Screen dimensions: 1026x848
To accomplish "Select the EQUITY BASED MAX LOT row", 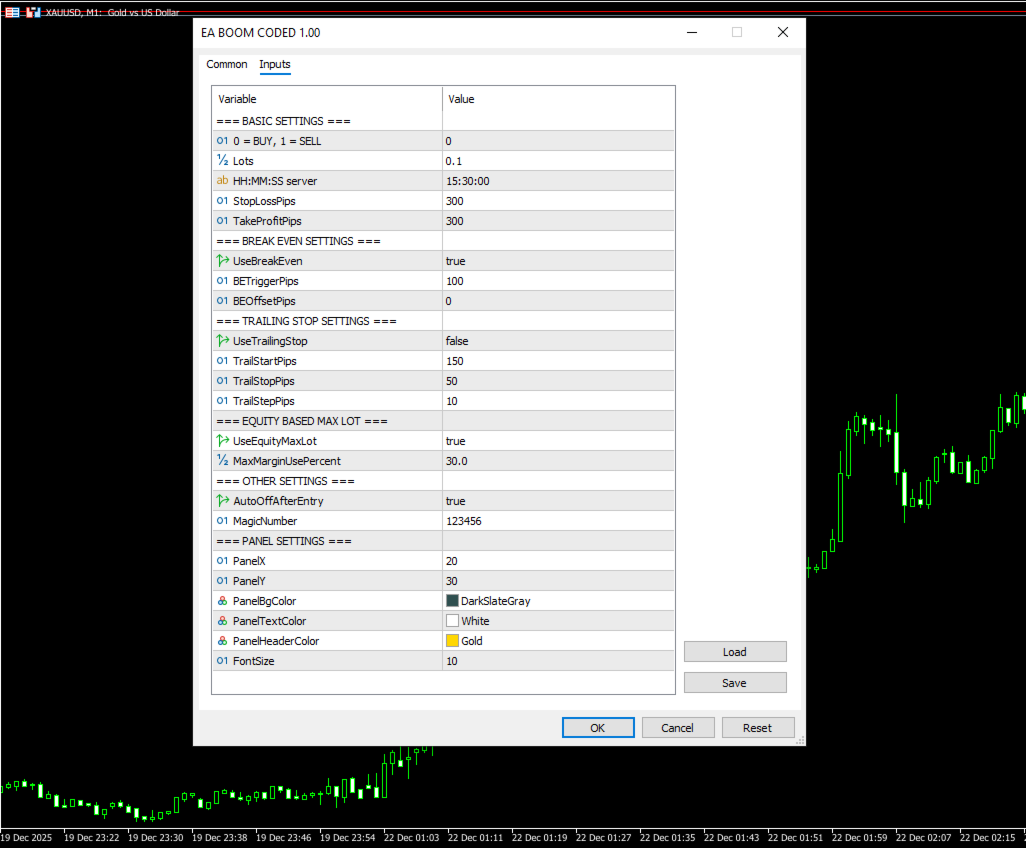I will (443, 420).
